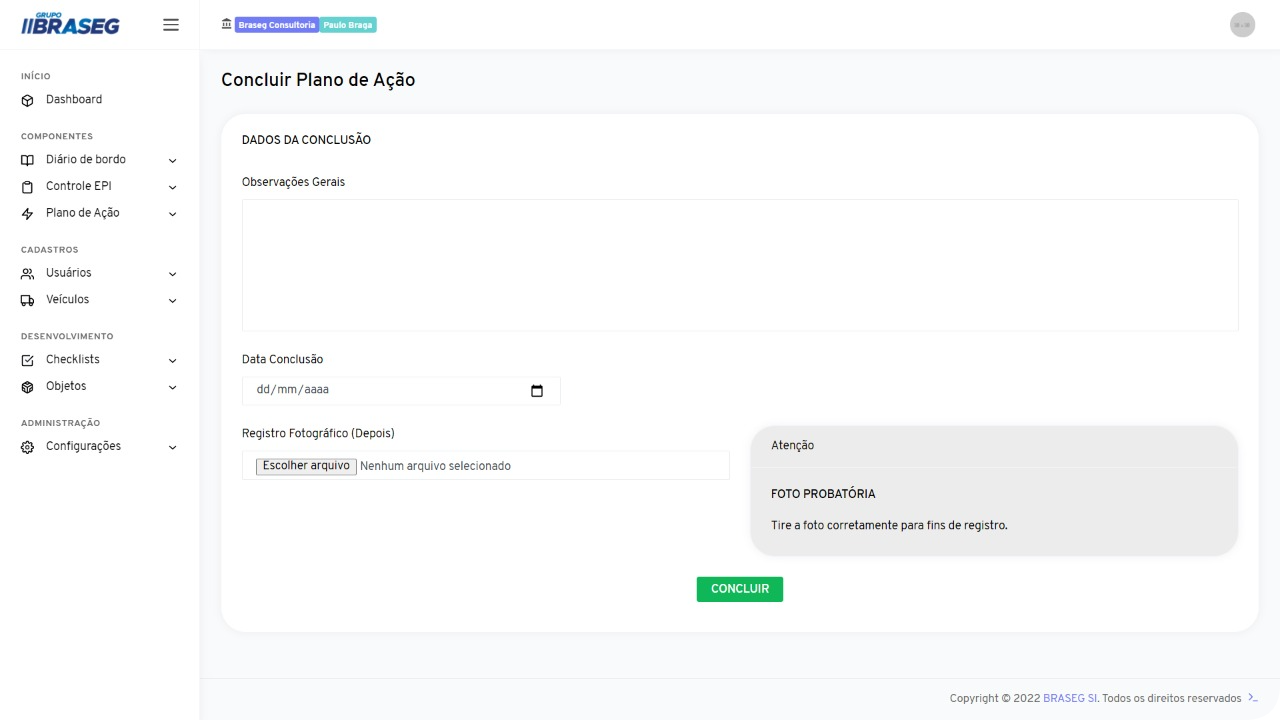This screenshot has height=720, width=1280.
Task: Expand the Checklists submenu arrow
Action: [x=172, y=361]
